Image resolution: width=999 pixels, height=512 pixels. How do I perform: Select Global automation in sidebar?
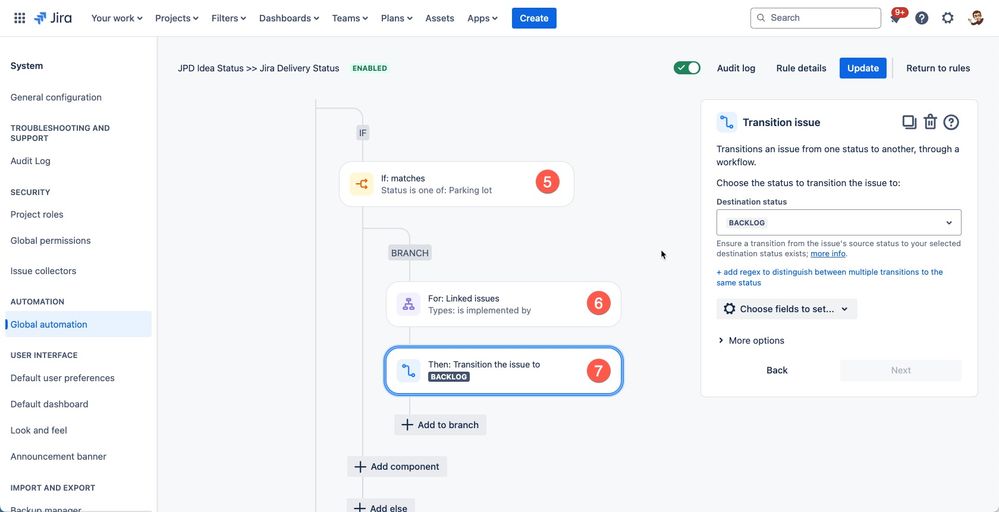pos(78,324)
